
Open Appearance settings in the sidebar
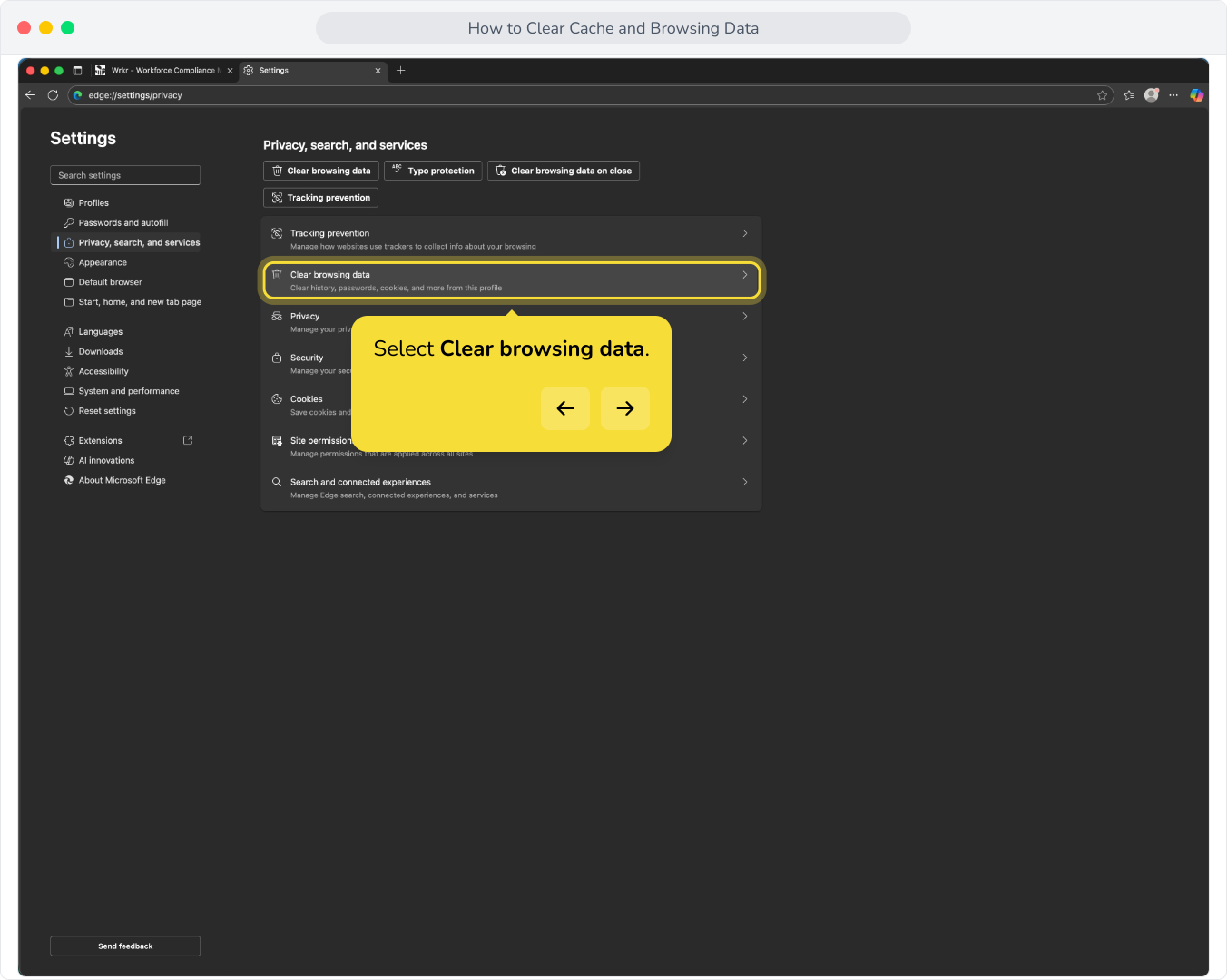[x=103, y=263]
